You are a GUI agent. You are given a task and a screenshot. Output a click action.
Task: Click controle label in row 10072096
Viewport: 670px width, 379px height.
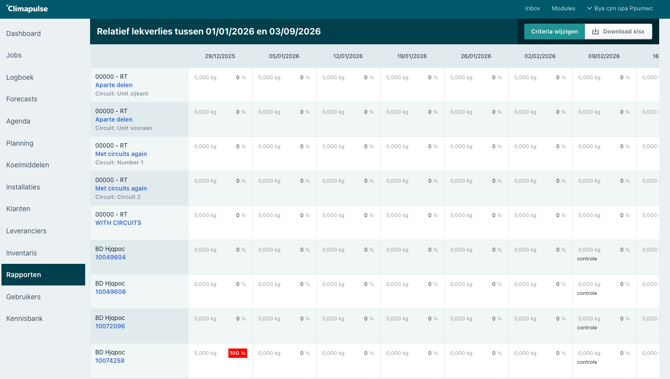click(587, 328)
